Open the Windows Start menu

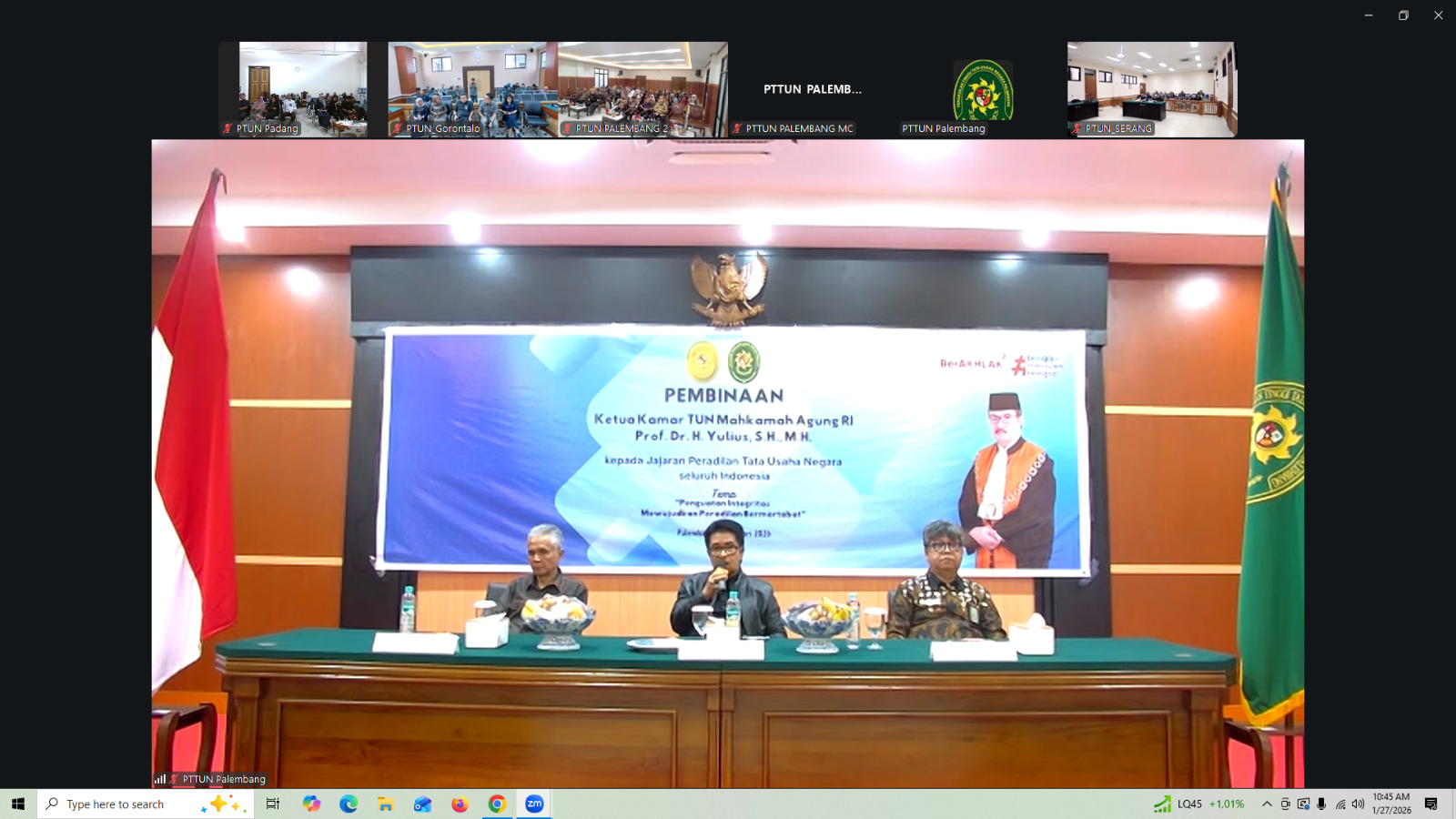(x=18, y=804)
